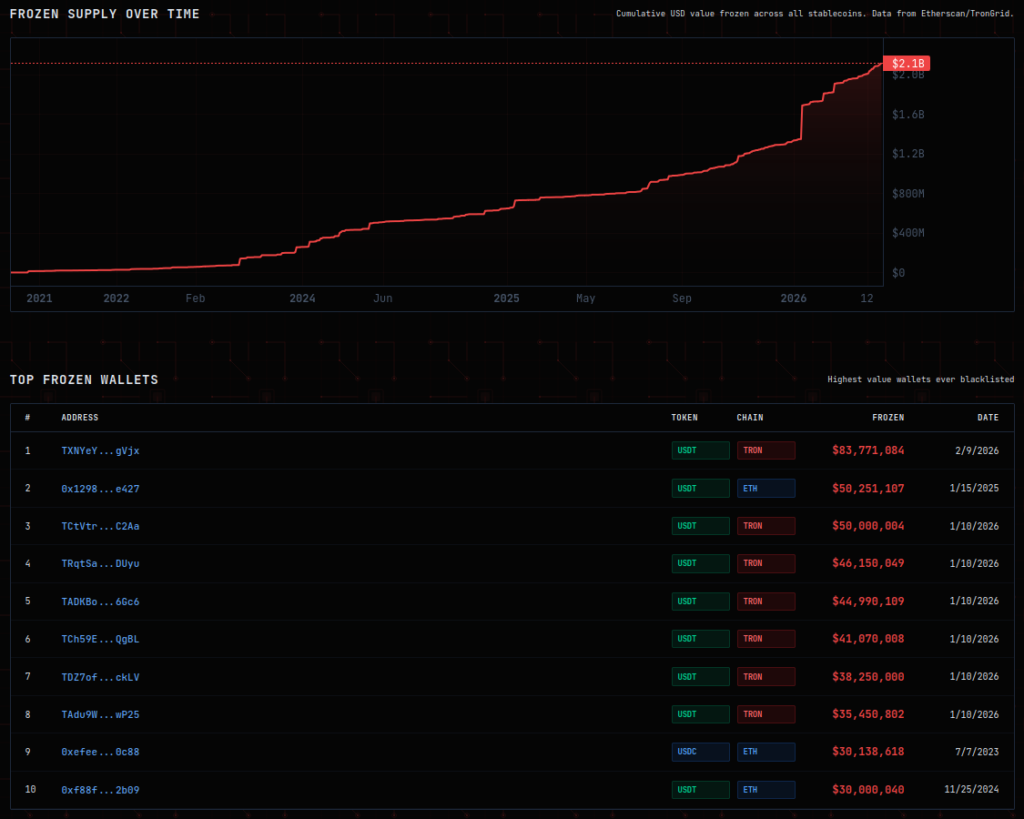Click the TCtVtr...C2Aa address link
The image size is (1024, 819).
click(100, 526)
